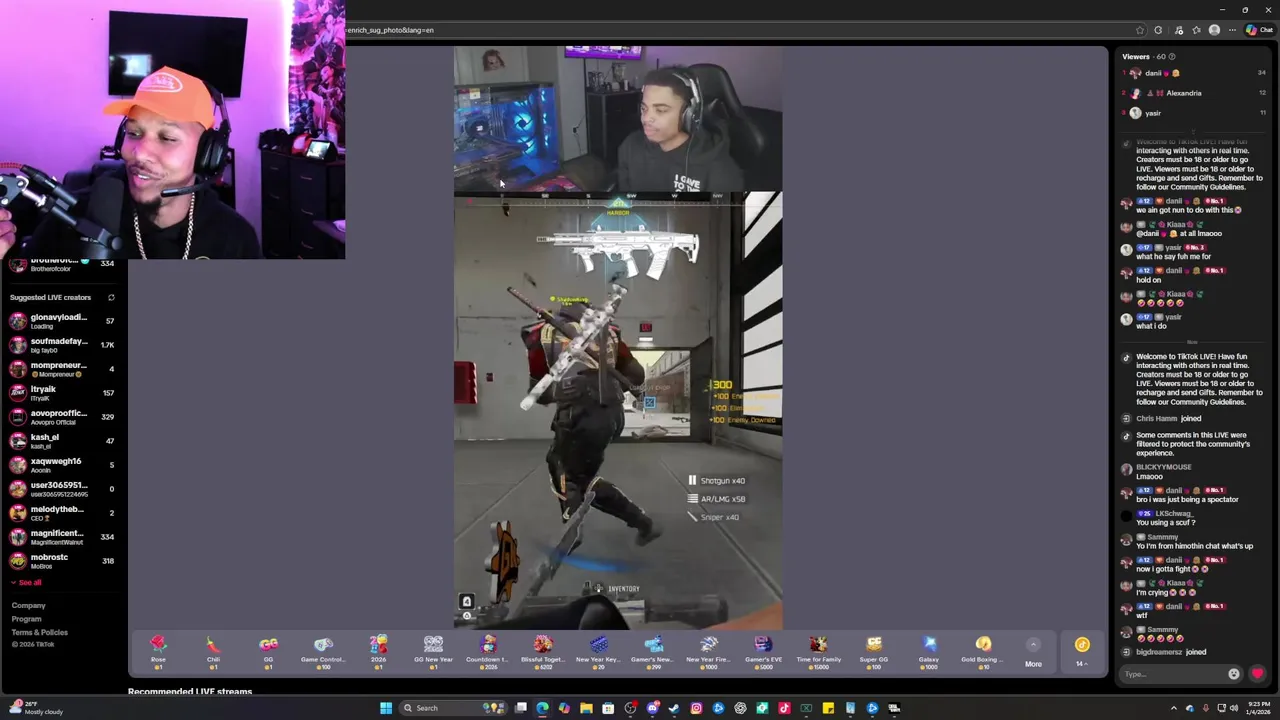The image size is (1280, 720).
Task: Open xaqwwegh16 live creator entry
Action: coord(62,465)
